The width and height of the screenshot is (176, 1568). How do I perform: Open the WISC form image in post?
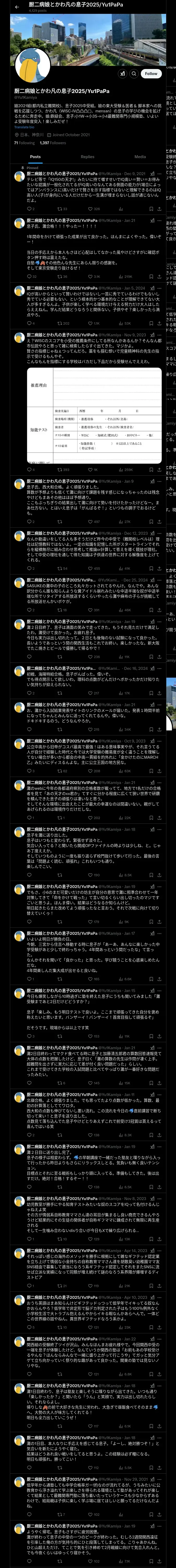tap(94, 416)
